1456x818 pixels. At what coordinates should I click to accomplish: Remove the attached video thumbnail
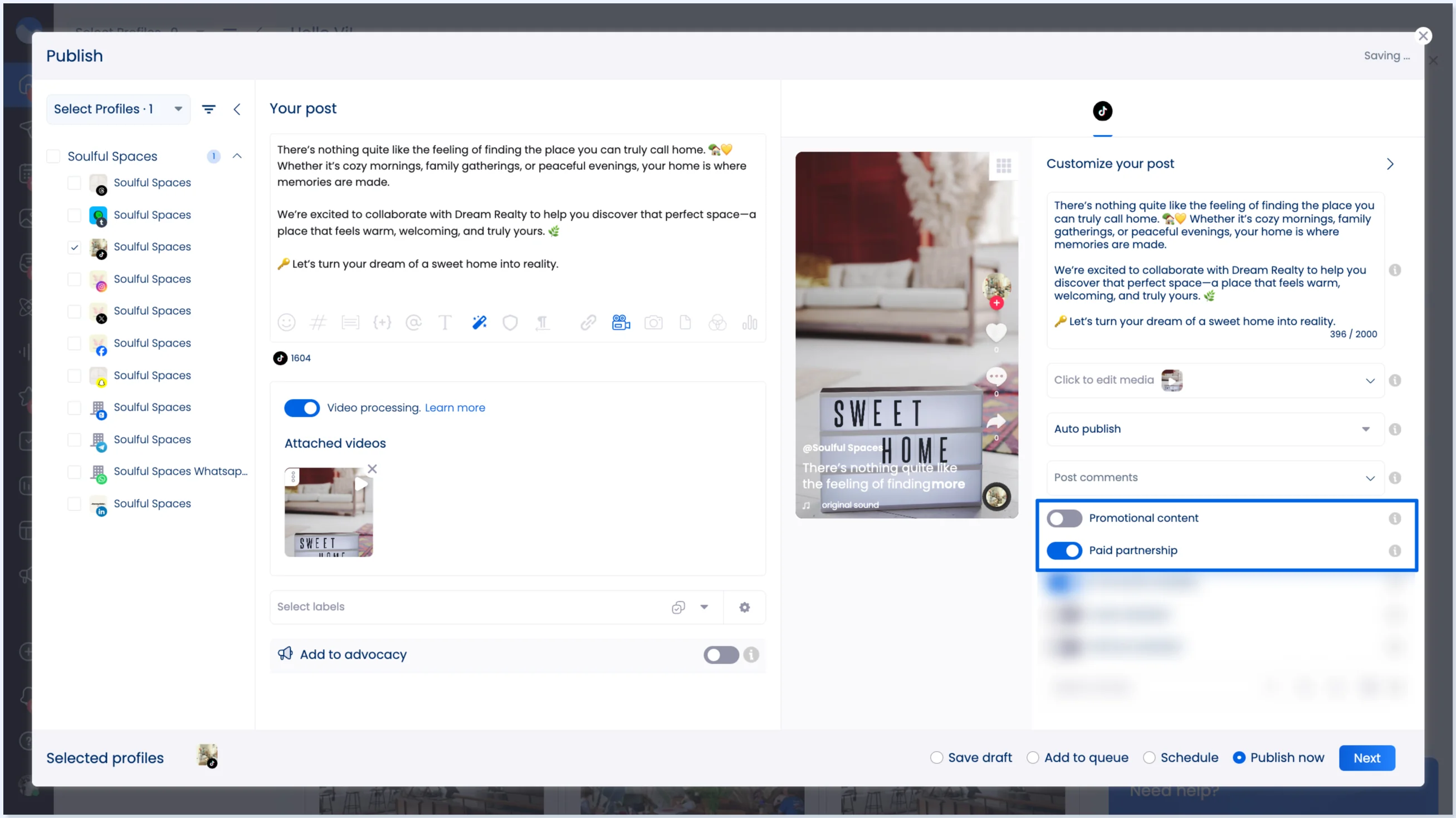coord(372,469)
